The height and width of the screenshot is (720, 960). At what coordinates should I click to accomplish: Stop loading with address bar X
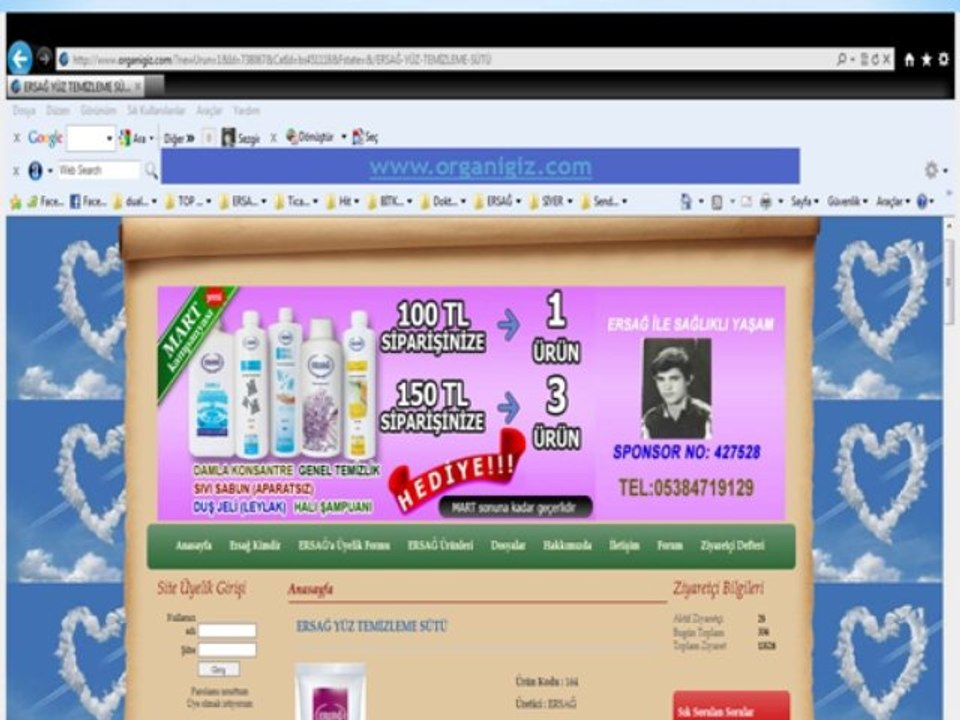[887, 59]
